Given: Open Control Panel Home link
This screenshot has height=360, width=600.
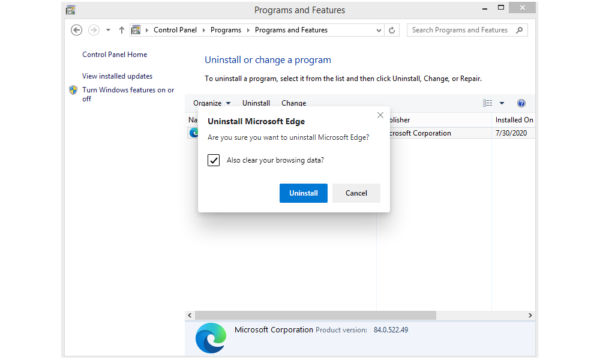Looking at the screenshot, I should [x=114, y=54].
